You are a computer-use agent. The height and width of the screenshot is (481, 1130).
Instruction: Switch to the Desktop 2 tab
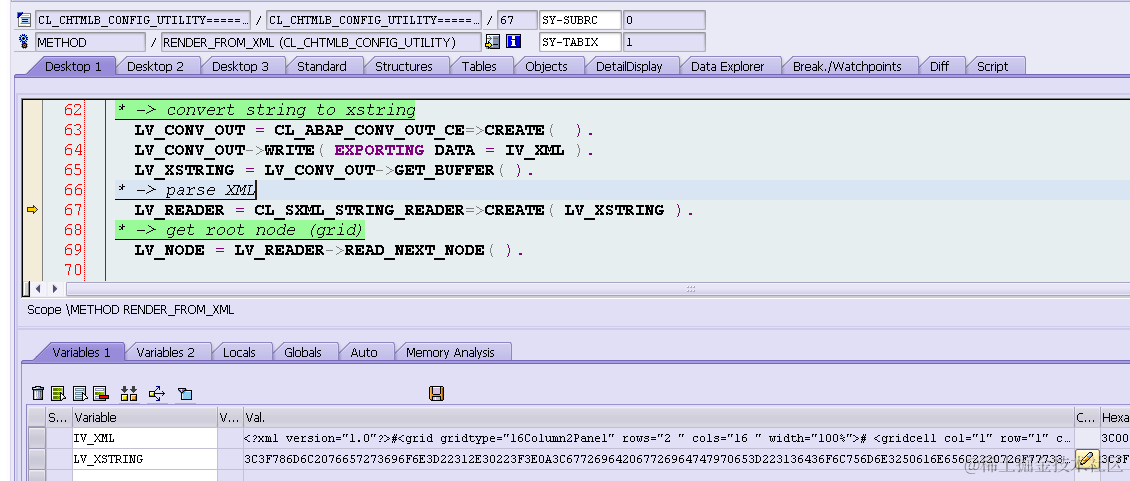click(155, 66)
